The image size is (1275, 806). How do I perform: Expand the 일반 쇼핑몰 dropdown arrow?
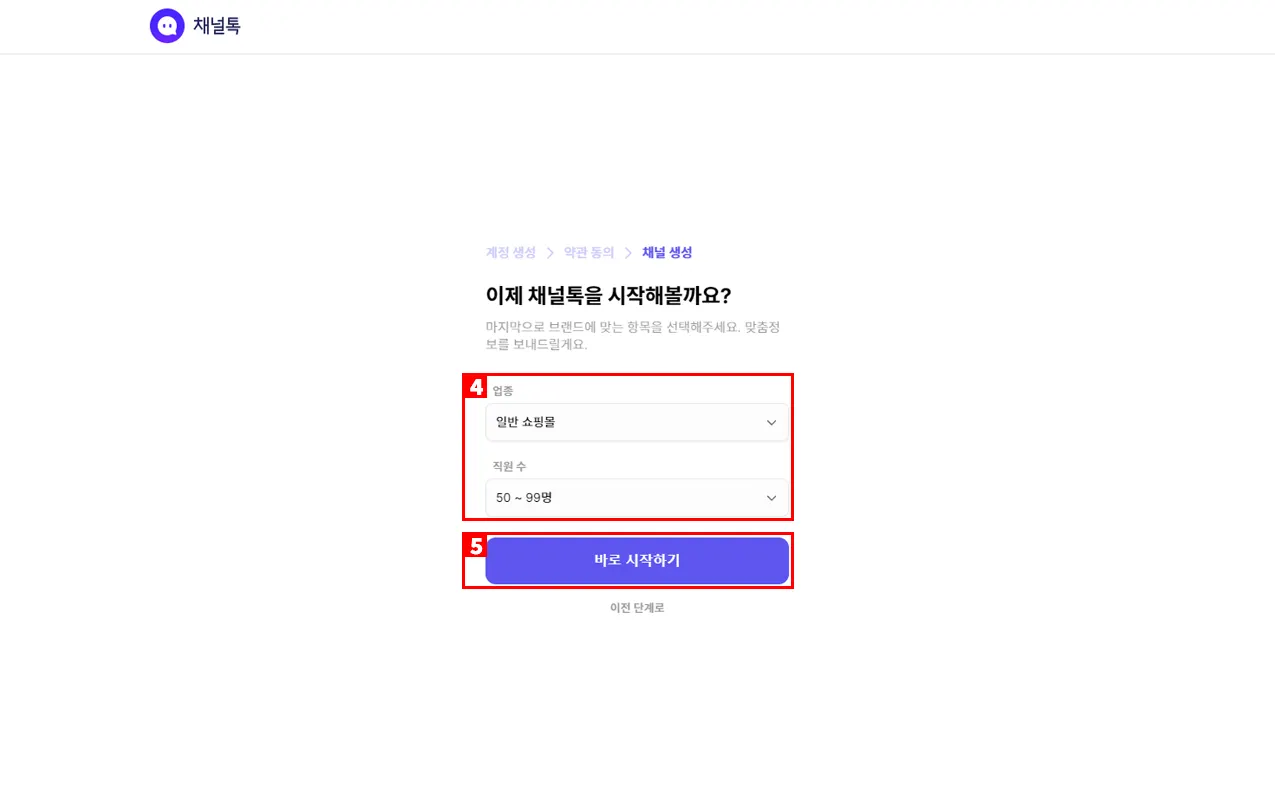click(771, 423)
